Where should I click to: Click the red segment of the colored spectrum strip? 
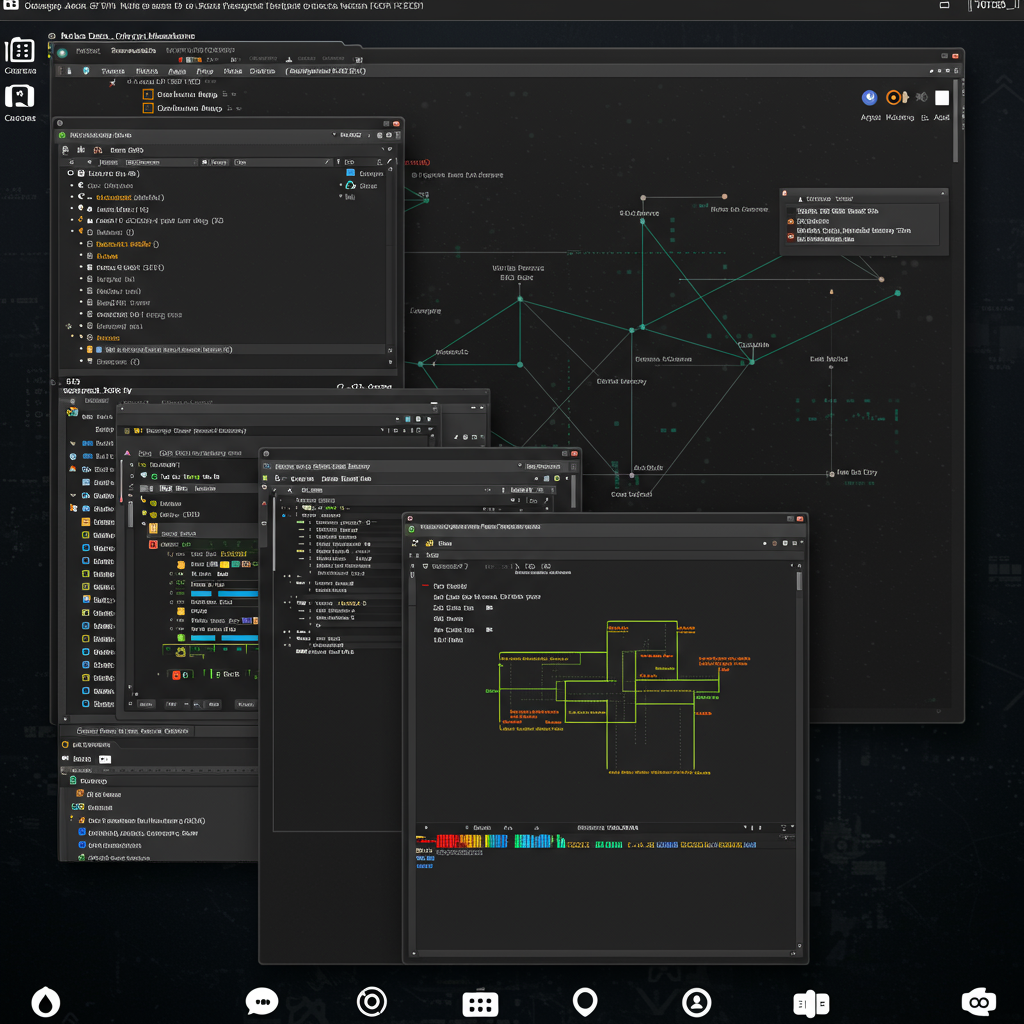point(448,841)
